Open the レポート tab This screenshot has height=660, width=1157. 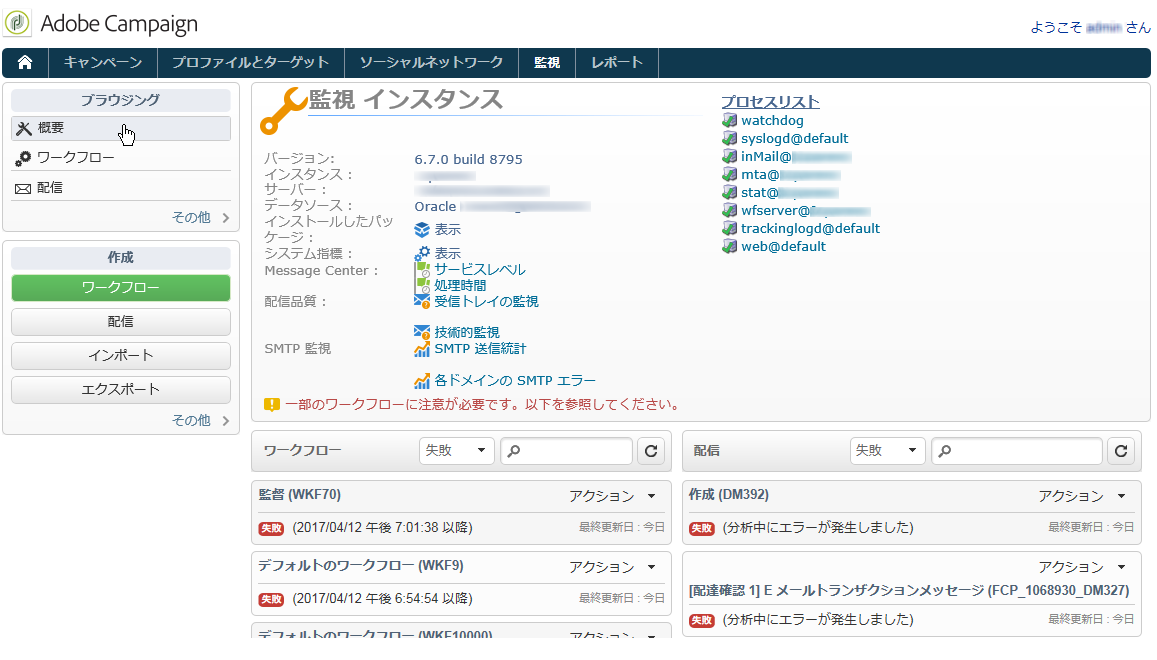[x=617, y=63]
